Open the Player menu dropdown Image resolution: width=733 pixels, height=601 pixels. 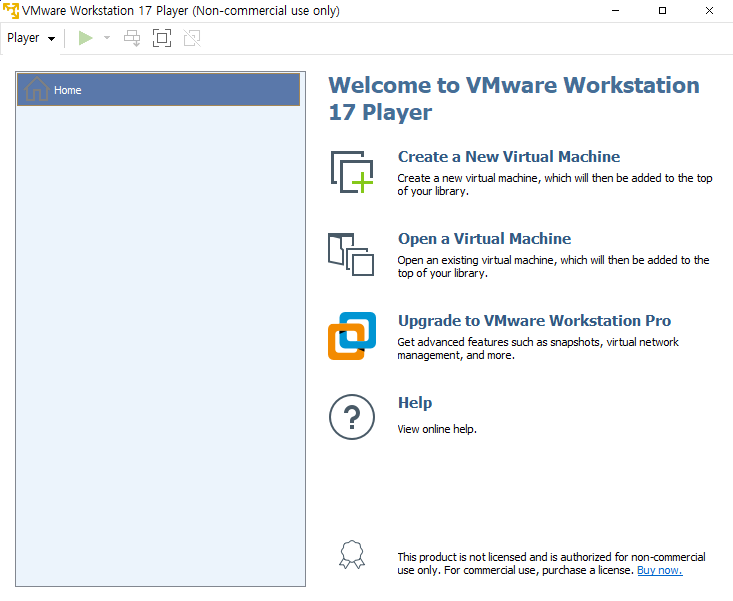[31, 38]
